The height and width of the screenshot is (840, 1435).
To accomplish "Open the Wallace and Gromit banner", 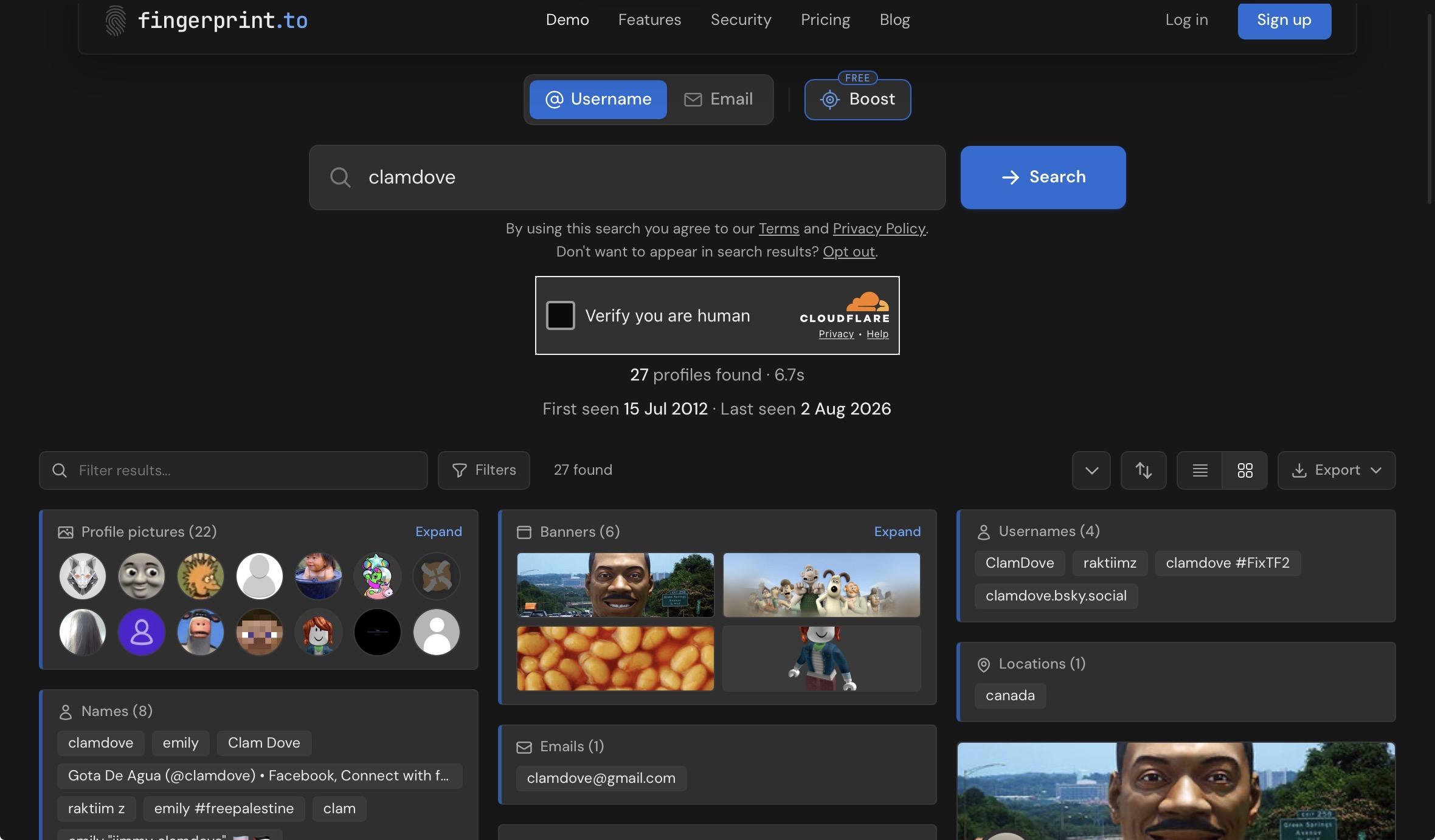I will [821, 585].
